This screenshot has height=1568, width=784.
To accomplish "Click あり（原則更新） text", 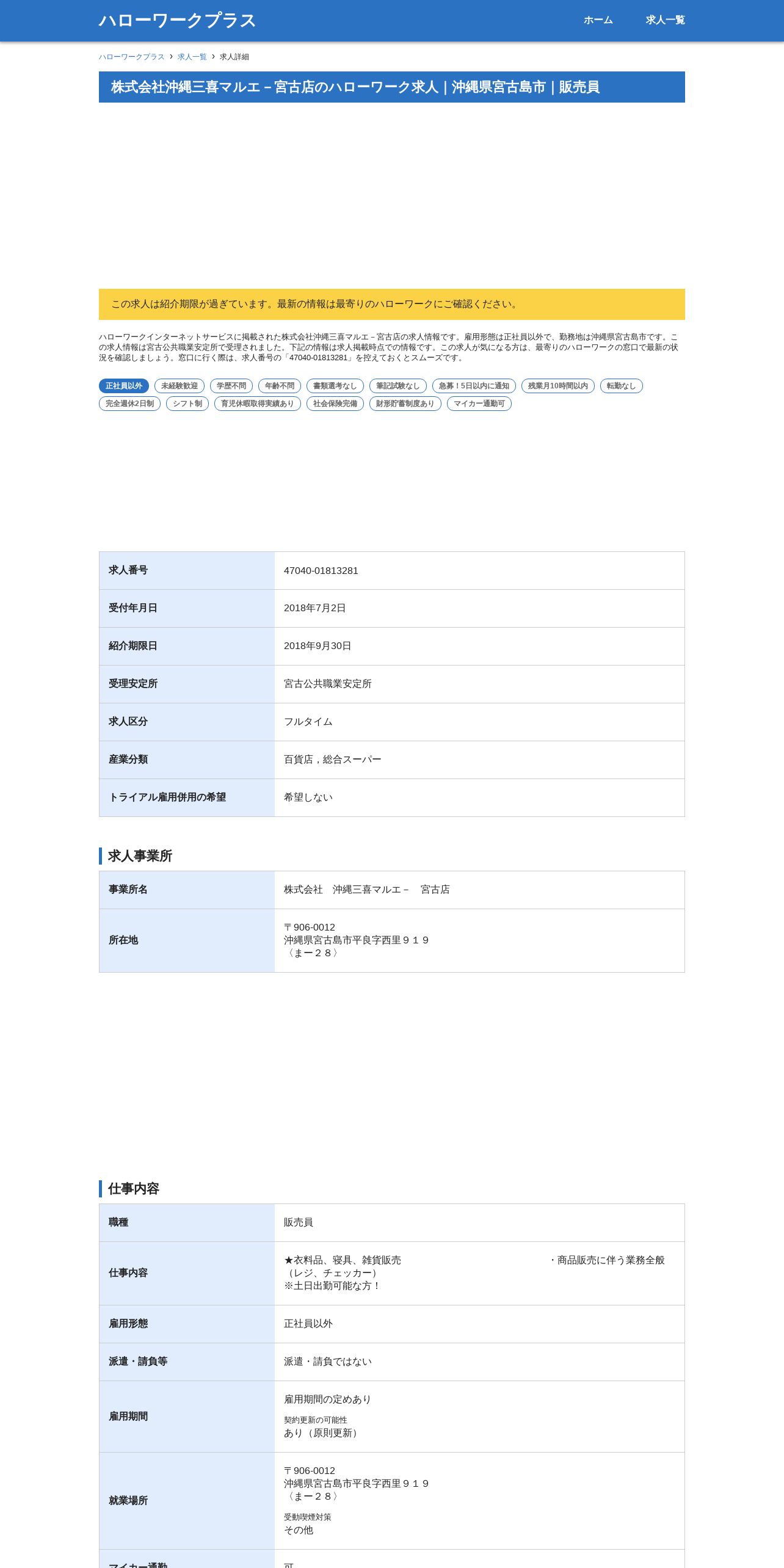I will [x=323, y=1433].
